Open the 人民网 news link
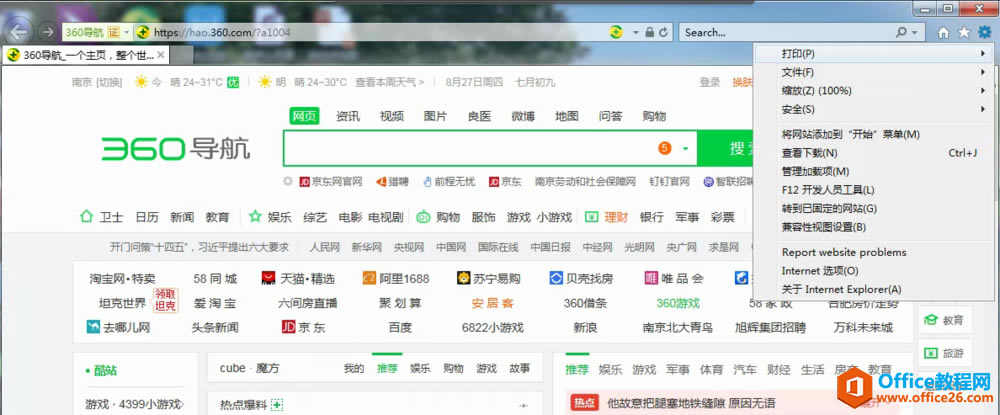Image resolution: width=1000 pixels, height=415 pixels. click(x=325, y=247)
